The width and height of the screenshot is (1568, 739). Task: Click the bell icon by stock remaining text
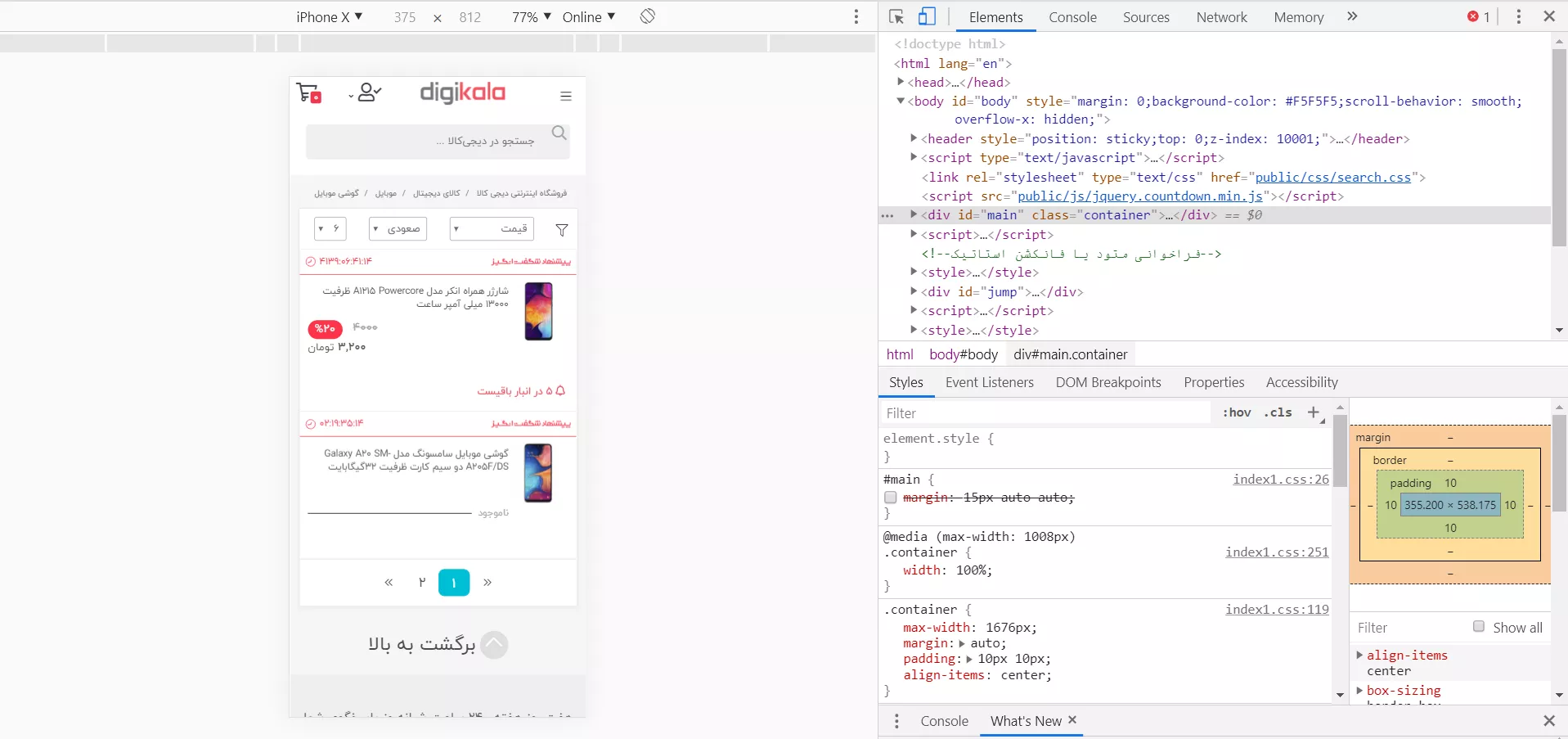click(560, 390)
